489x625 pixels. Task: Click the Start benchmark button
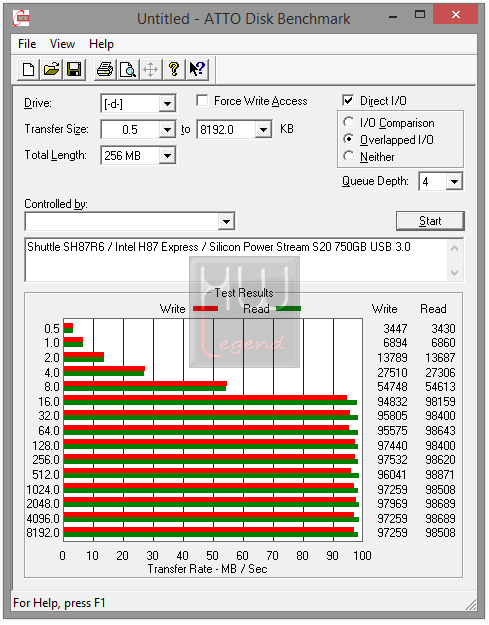(430, 221)
